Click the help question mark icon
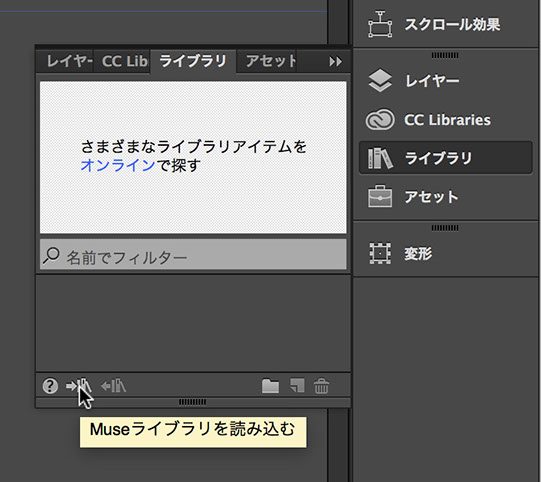The height and width of the screenshot is (482, 541). [50, 385]
